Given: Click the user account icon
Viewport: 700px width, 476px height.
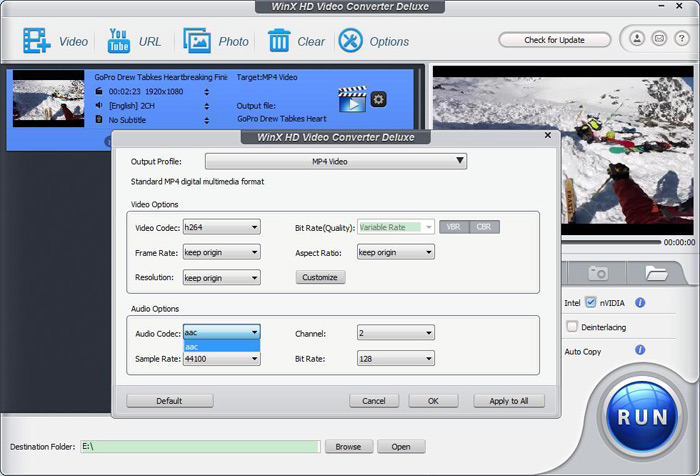Looking at the screenshot, I should click(637, 39).
